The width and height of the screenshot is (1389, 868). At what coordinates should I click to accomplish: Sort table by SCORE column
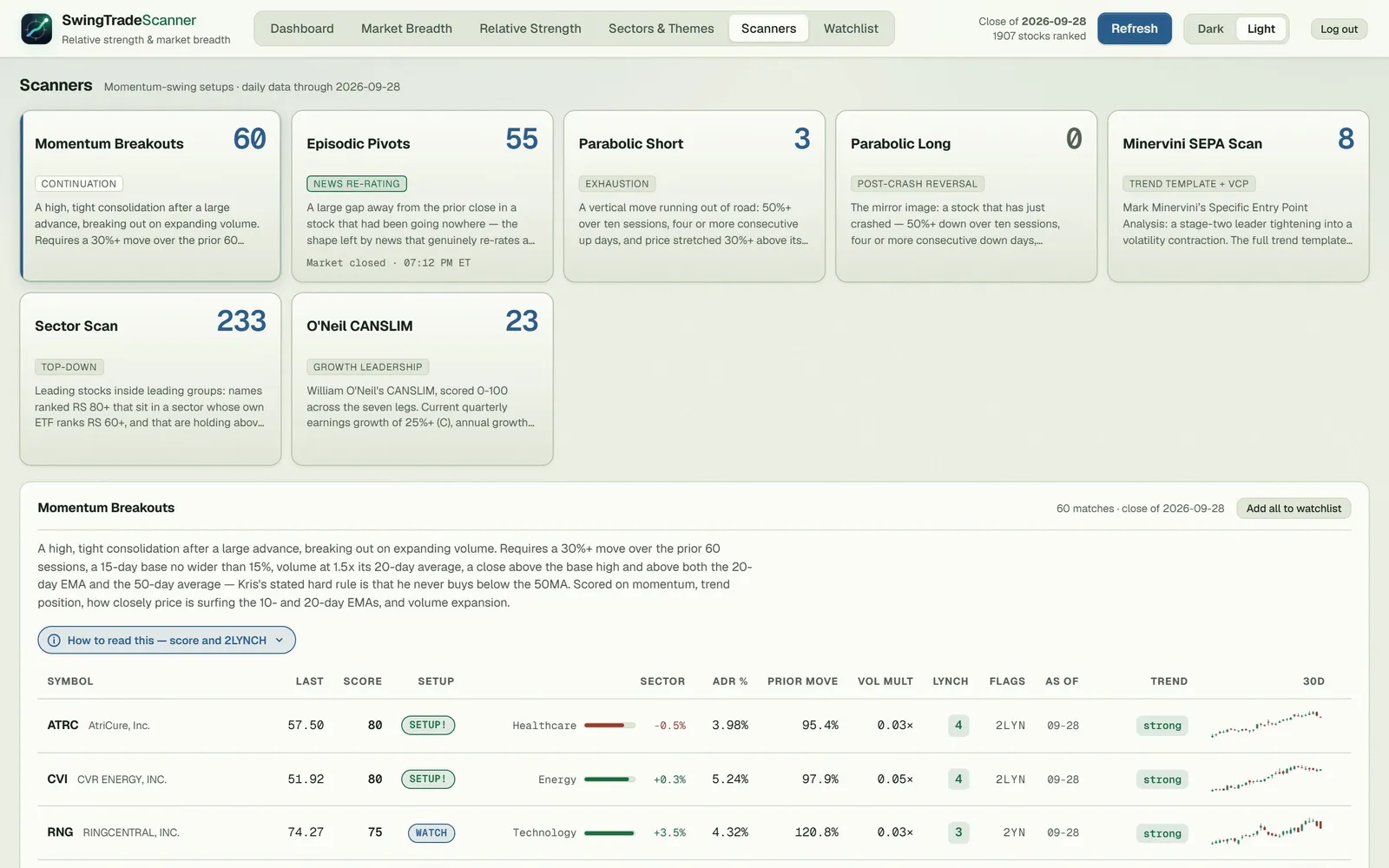coord(362,681)
